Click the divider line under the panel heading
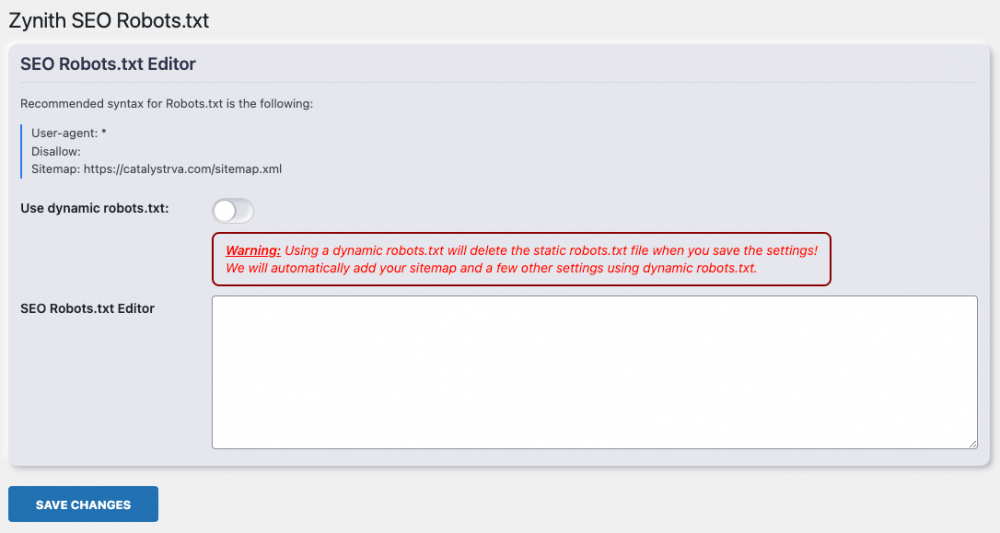Screen dimensions: 1000x533 coord(498,82)
